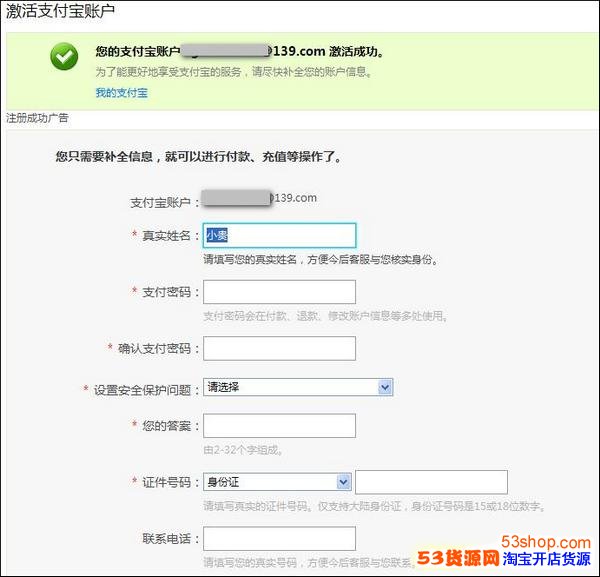Click the ID number field beside 身份证
The image size is (600, 577).
431,482
